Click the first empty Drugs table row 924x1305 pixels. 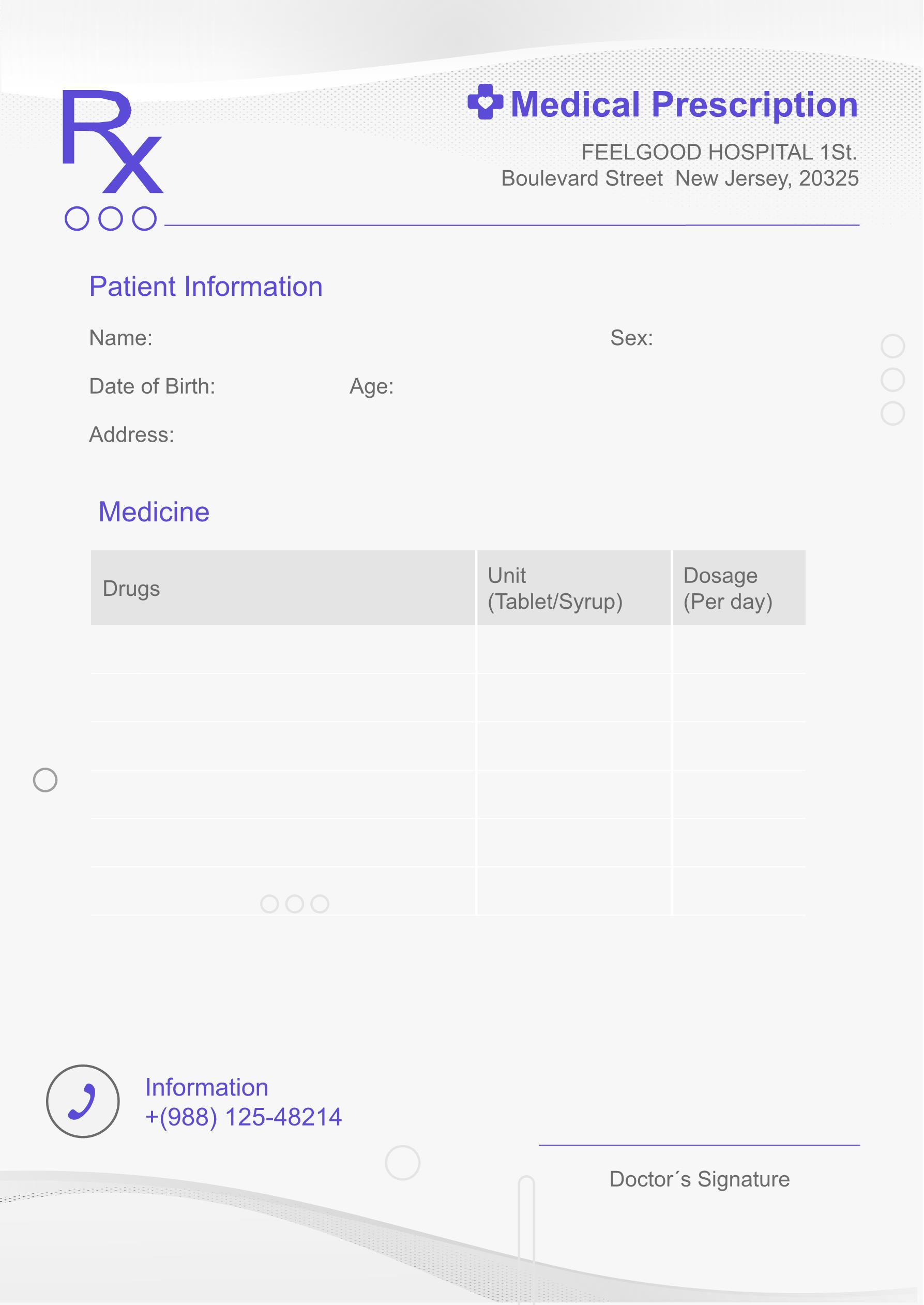[x=283, y=649]
